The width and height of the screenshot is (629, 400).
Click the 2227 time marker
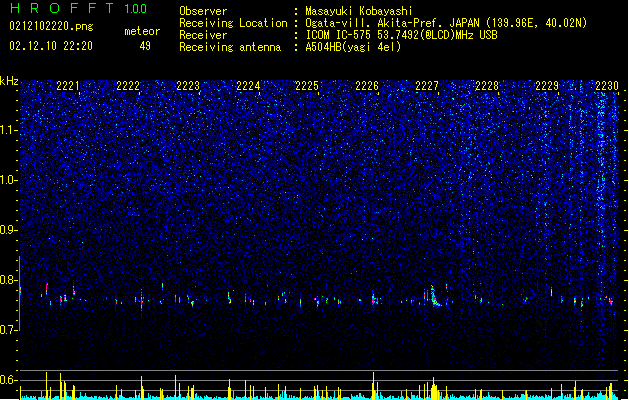click(x=427, y=86)
